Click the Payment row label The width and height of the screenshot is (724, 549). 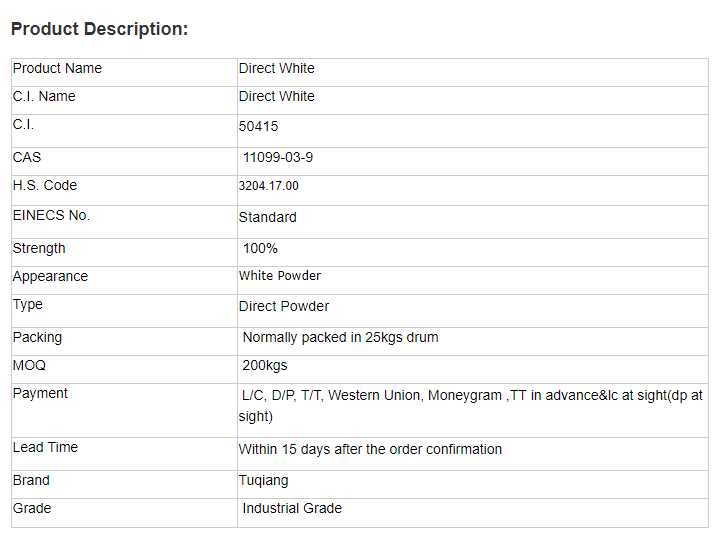coord(40,394)
